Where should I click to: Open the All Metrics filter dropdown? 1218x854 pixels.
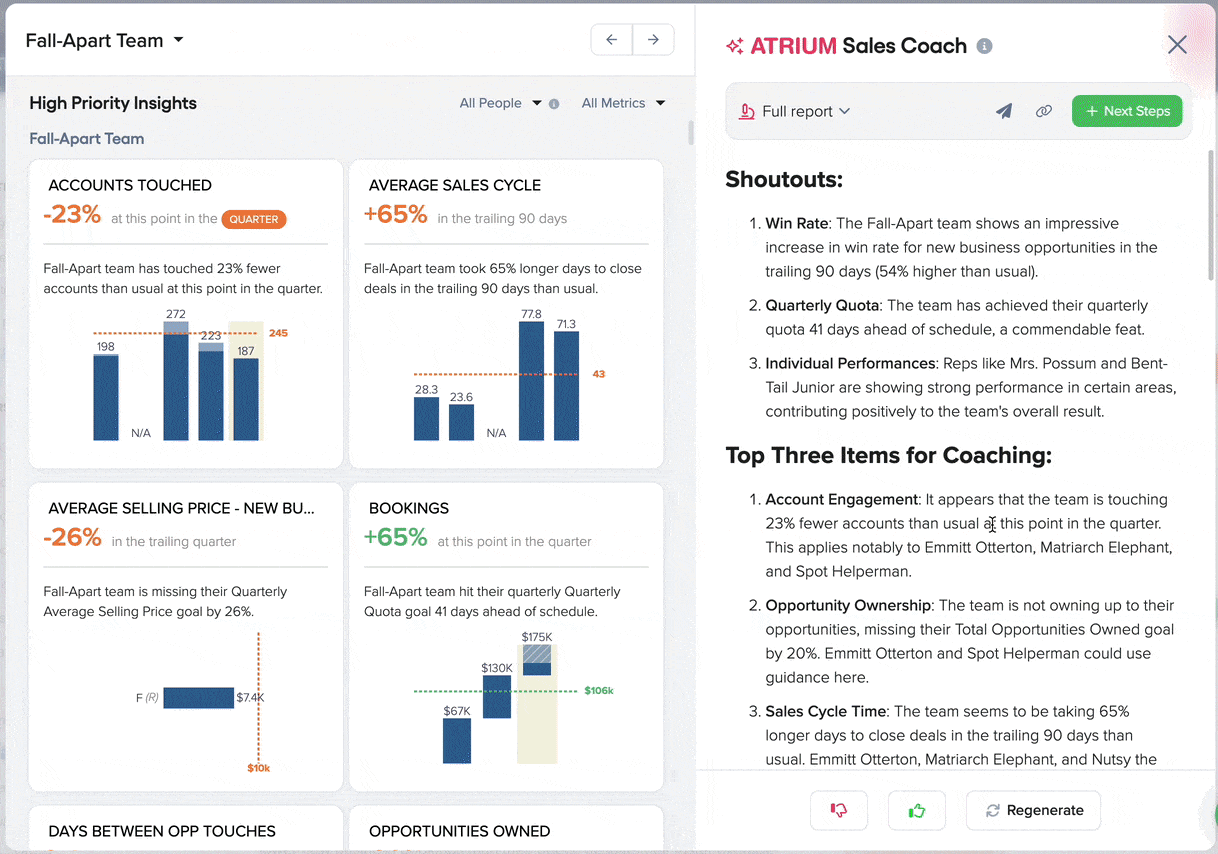tap(623, 103)
